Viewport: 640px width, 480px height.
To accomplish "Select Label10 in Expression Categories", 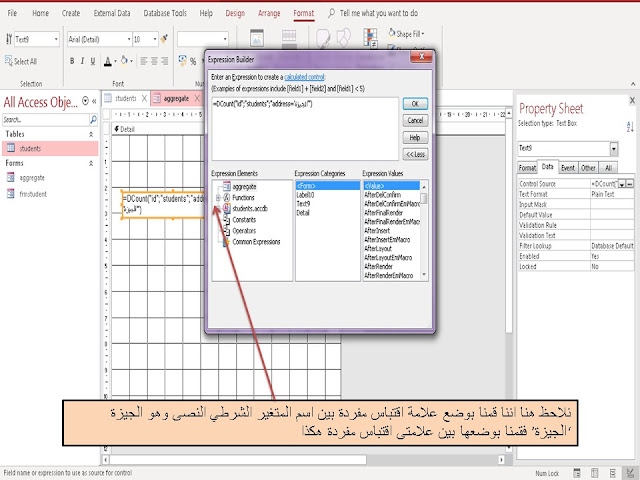I will pyautogui.click(x=305, y=195).
